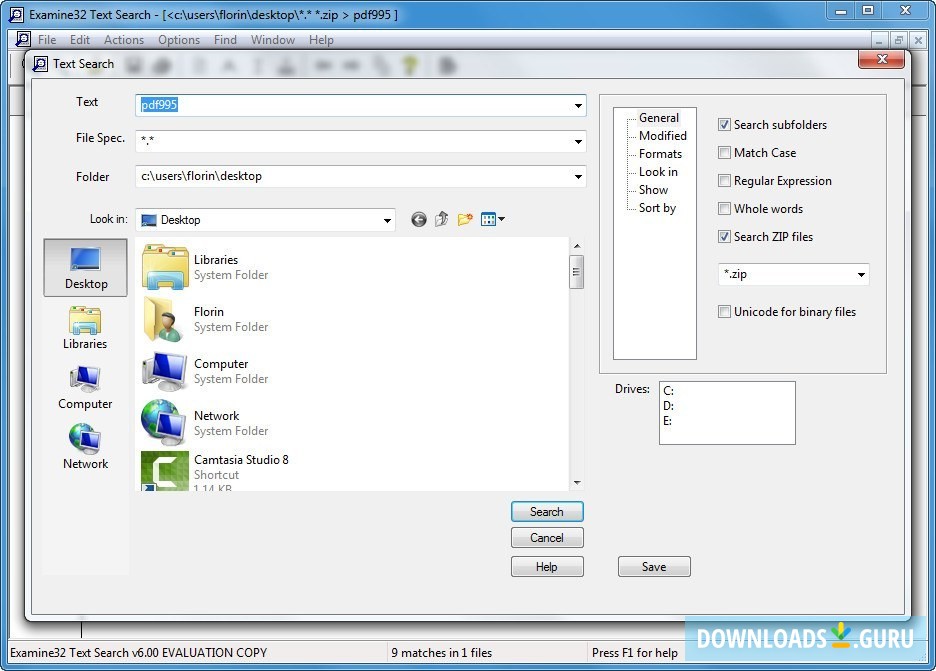Click the Up One Level folder icon
The width and height of the screenshot is (936, 671).
[x=441, y=219]
